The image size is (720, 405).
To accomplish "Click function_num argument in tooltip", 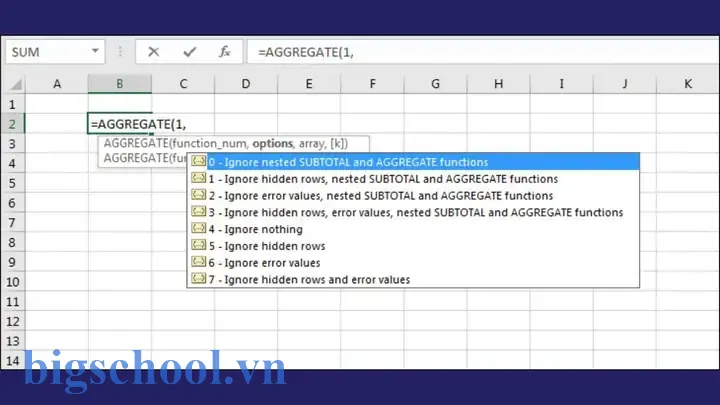I will click(x=211, y=143).
